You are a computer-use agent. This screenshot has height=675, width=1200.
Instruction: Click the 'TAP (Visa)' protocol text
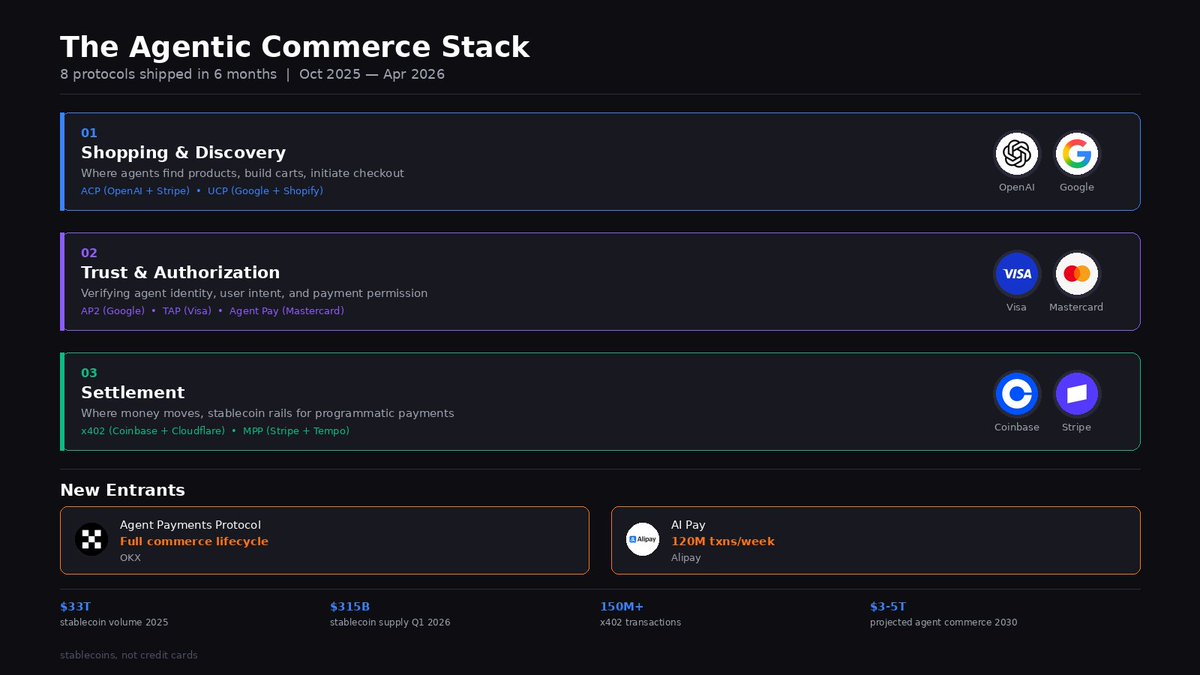(x=187, y=311)
